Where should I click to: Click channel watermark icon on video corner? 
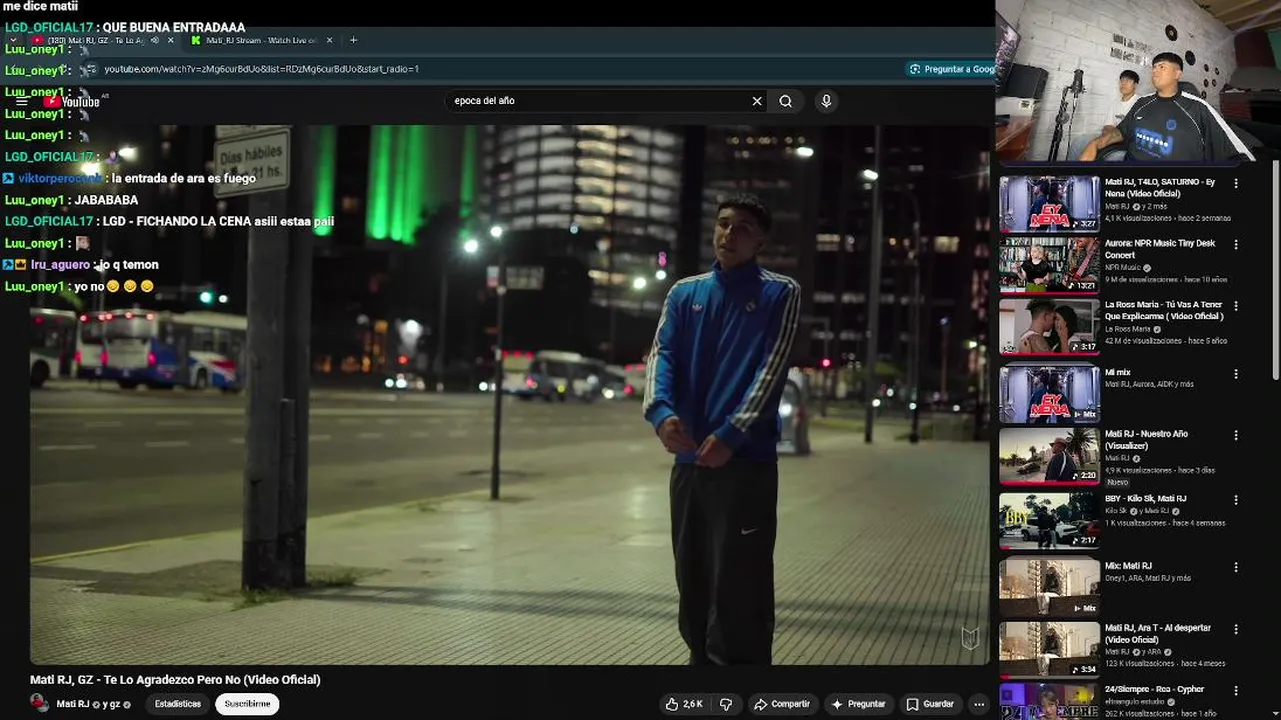[x=970, y=638]
